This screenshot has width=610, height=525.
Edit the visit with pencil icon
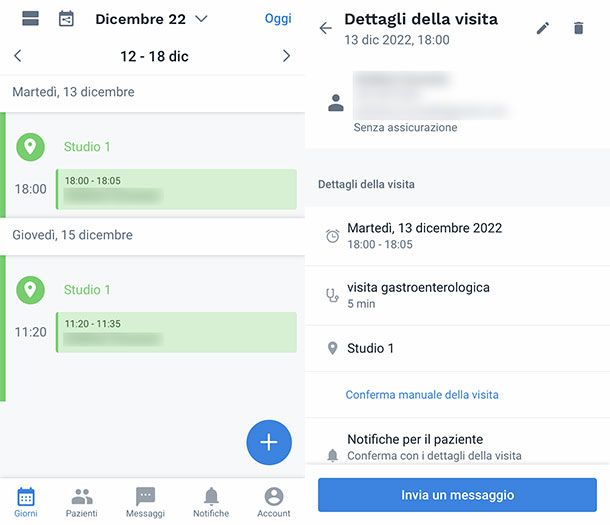(x=543, y=28)
